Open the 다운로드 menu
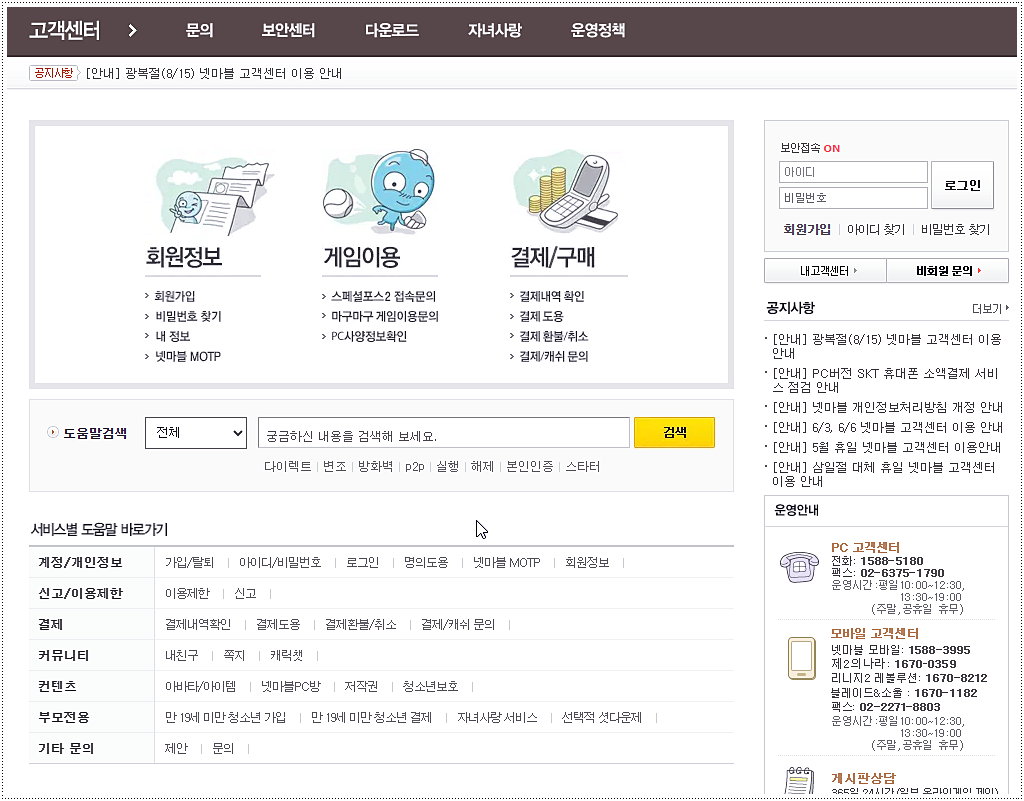The width and height of the screenshot is (1024, 801). pos(392,30)
